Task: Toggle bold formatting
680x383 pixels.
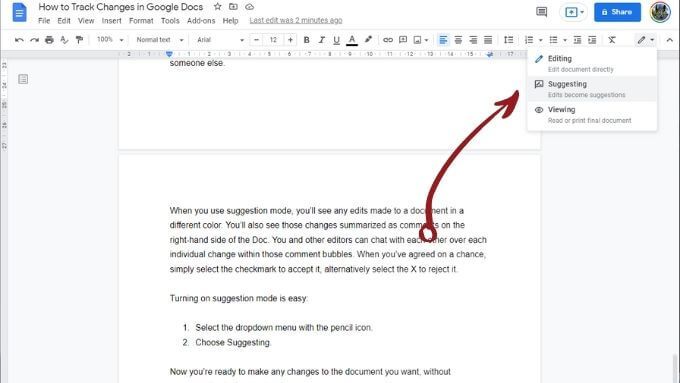Action: tap(306, 40)
